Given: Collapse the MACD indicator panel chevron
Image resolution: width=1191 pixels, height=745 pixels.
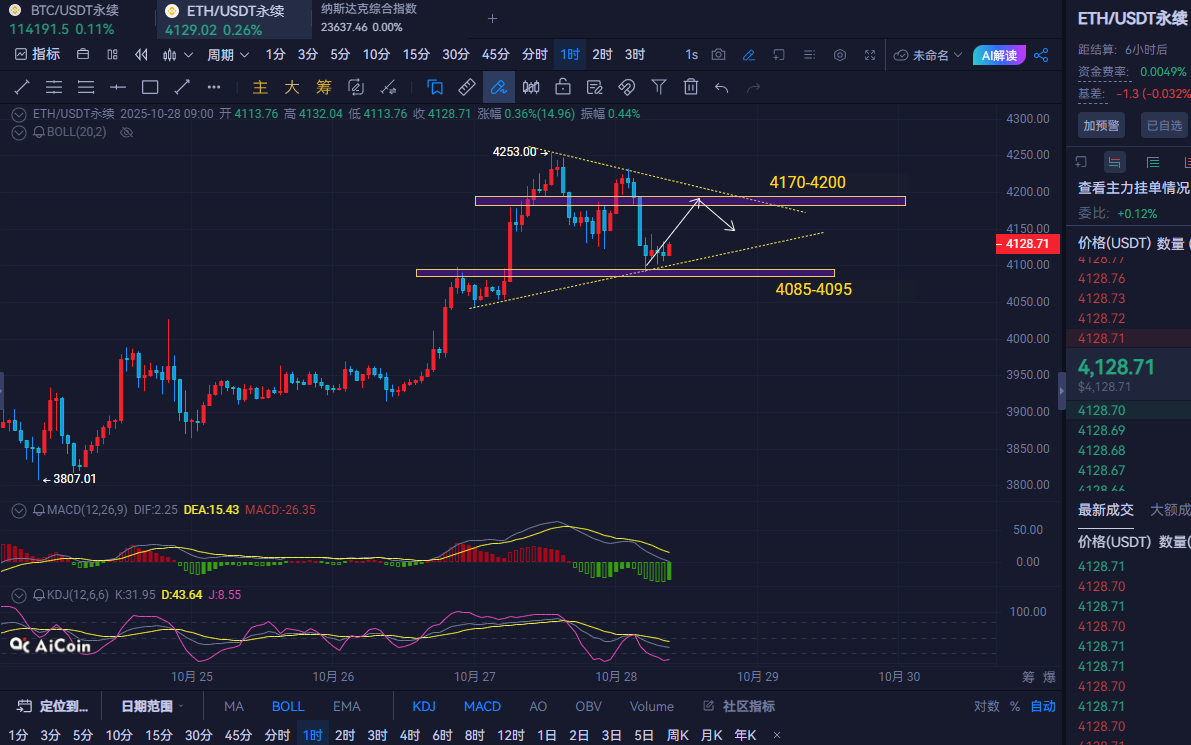Looking at the screenshot, I should [x=19, y=510].
